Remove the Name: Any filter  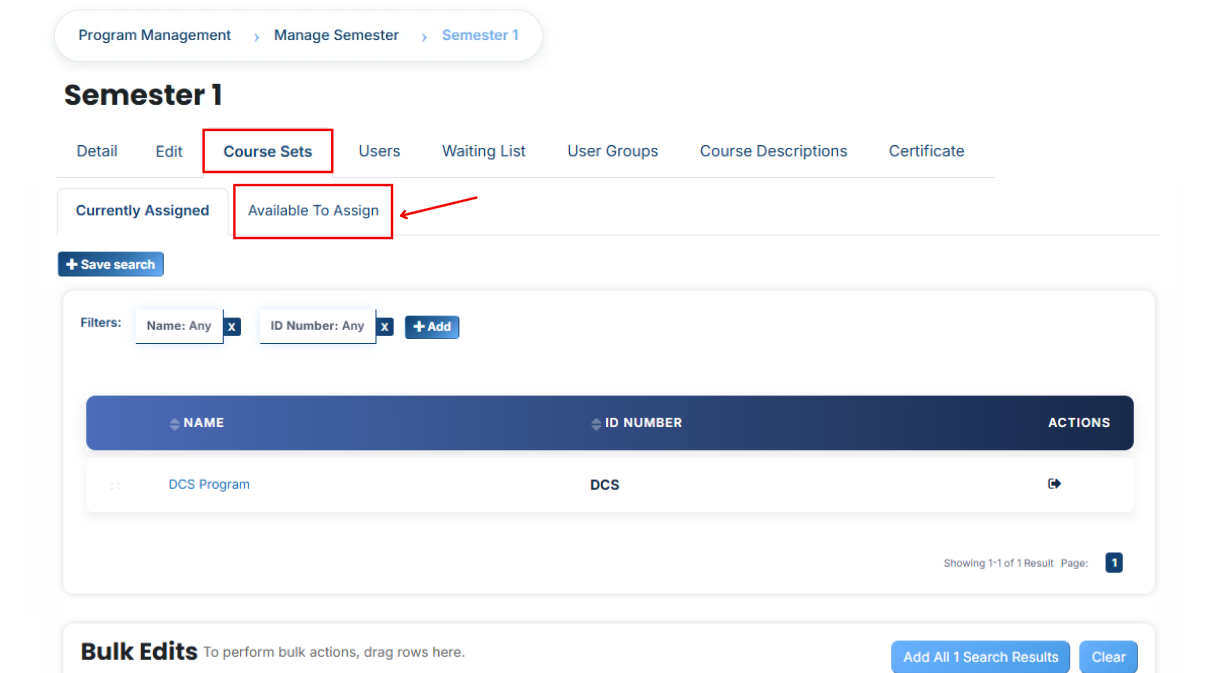click(232, 326)
